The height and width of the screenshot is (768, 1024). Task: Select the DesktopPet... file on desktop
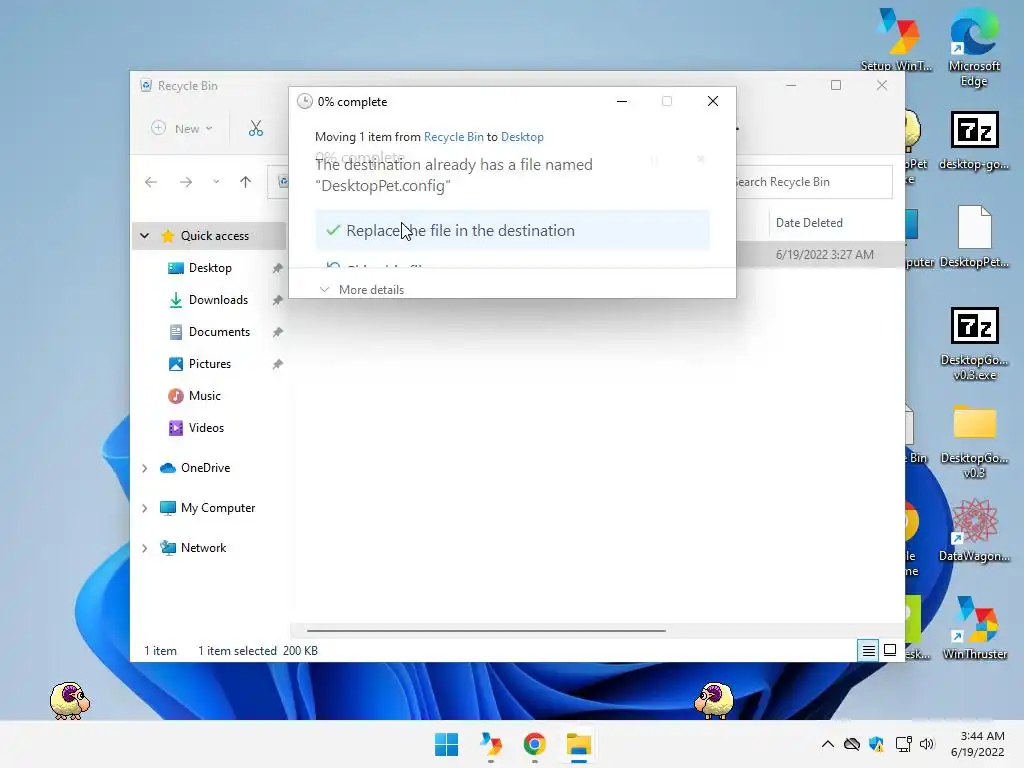click(x=974, y=237)
